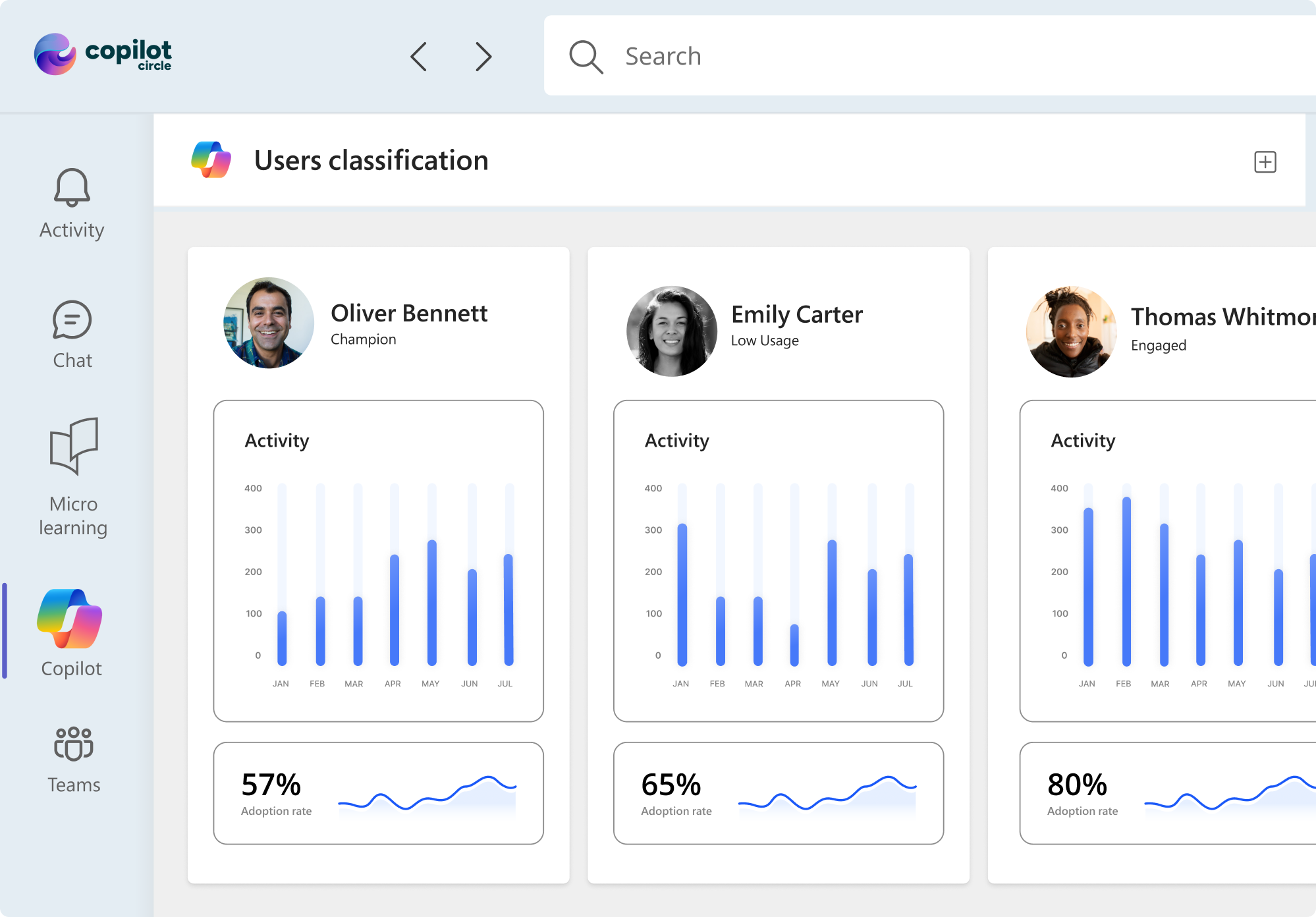Click the magnifying glass search icon

coord(586,57)
